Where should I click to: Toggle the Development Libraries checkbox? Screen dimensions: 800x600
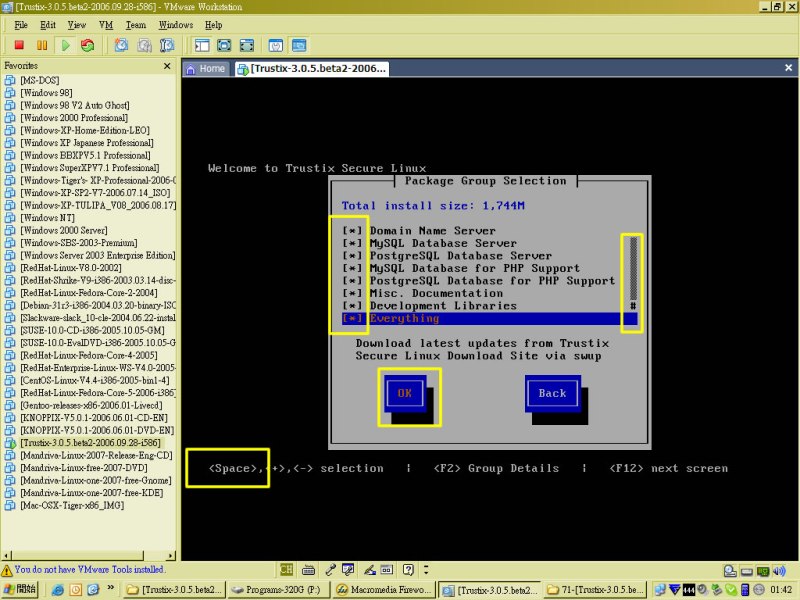pyautogui.click(x=352, y=306)
